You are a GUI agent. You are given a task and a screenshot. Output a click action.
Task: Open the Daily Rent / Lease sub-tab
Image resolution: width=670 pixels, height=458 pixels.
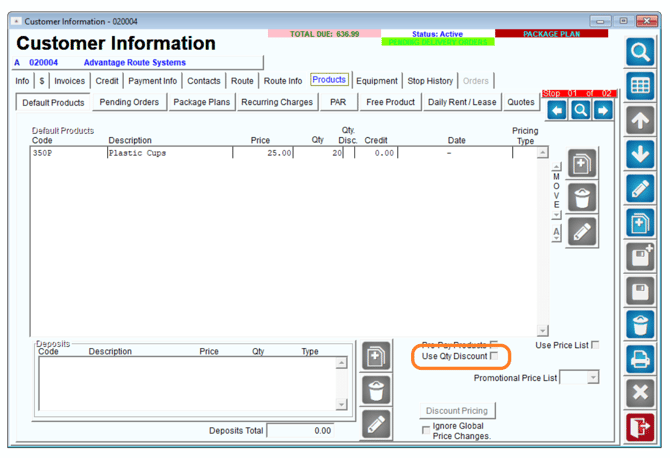(462, 102)
